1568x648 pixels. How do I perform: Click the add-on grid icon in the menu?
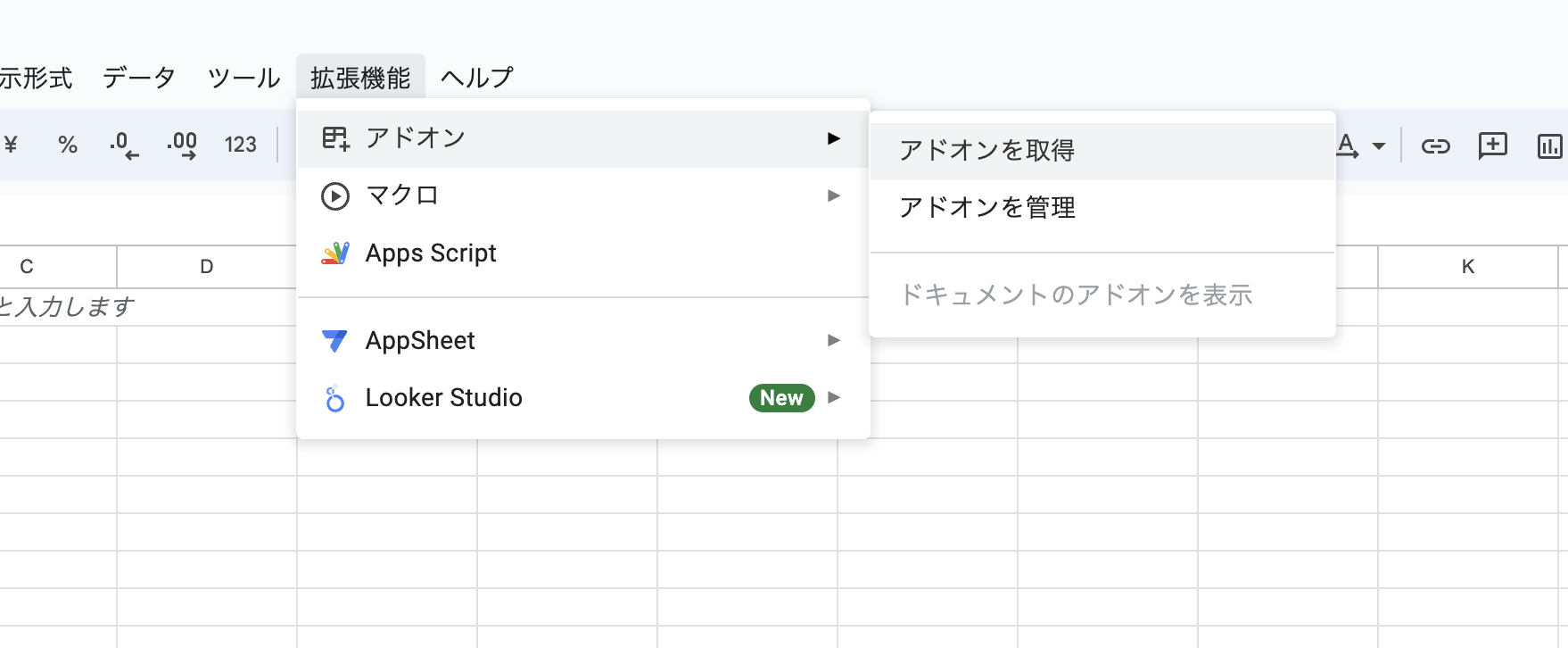[335, 138]
